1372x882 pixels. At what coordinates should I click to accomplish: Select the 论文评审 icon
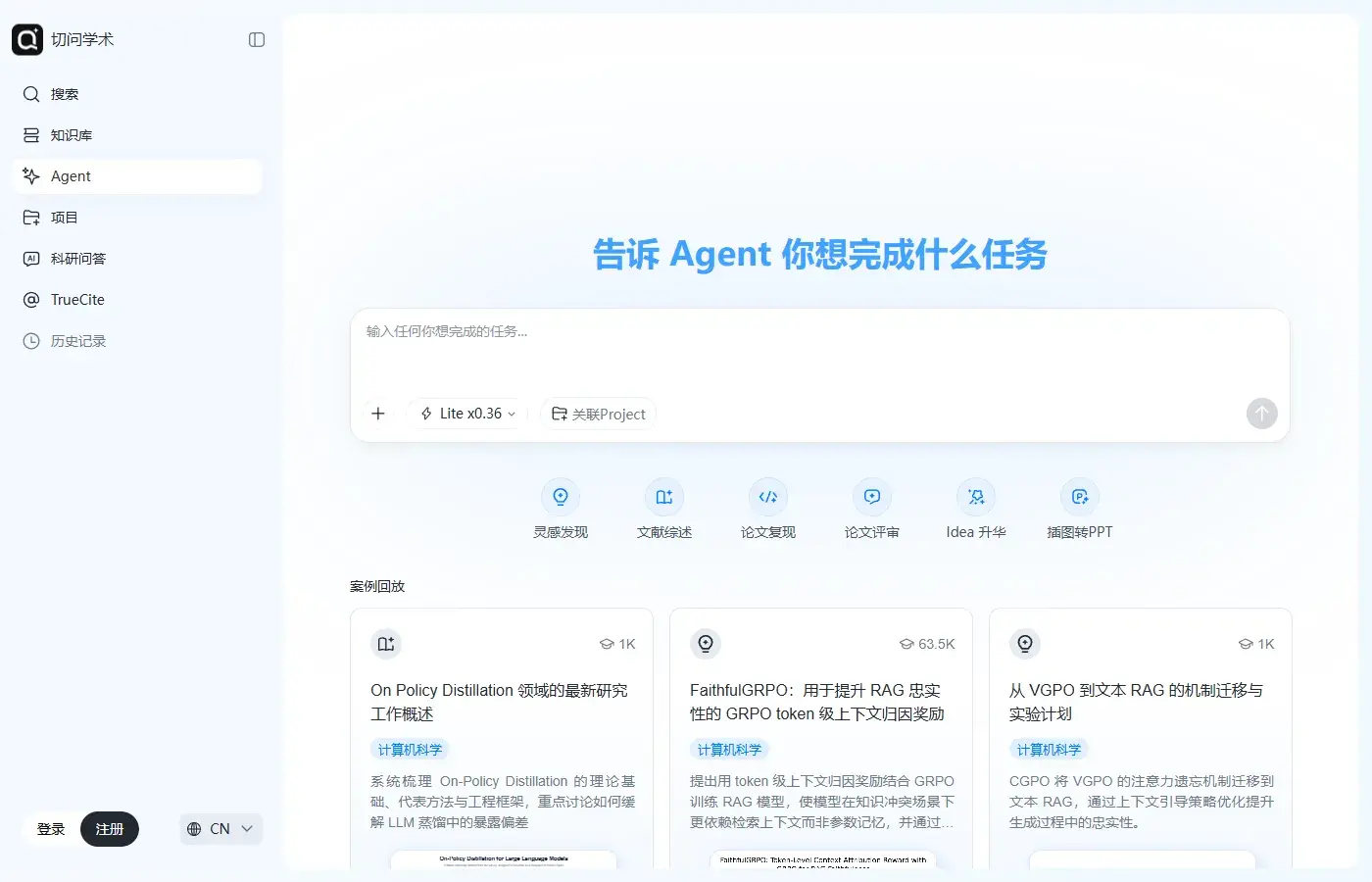pos(872,497)
